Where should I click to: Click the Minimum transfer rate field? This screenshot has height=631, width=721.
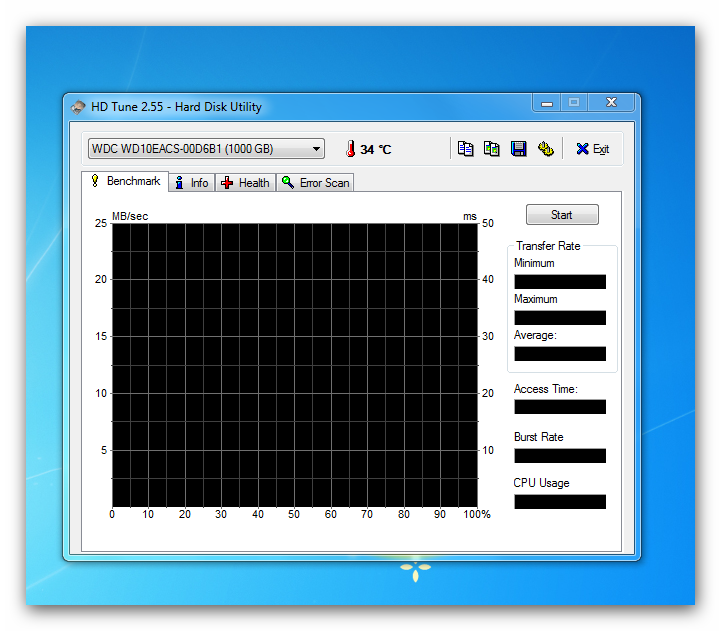560,281
